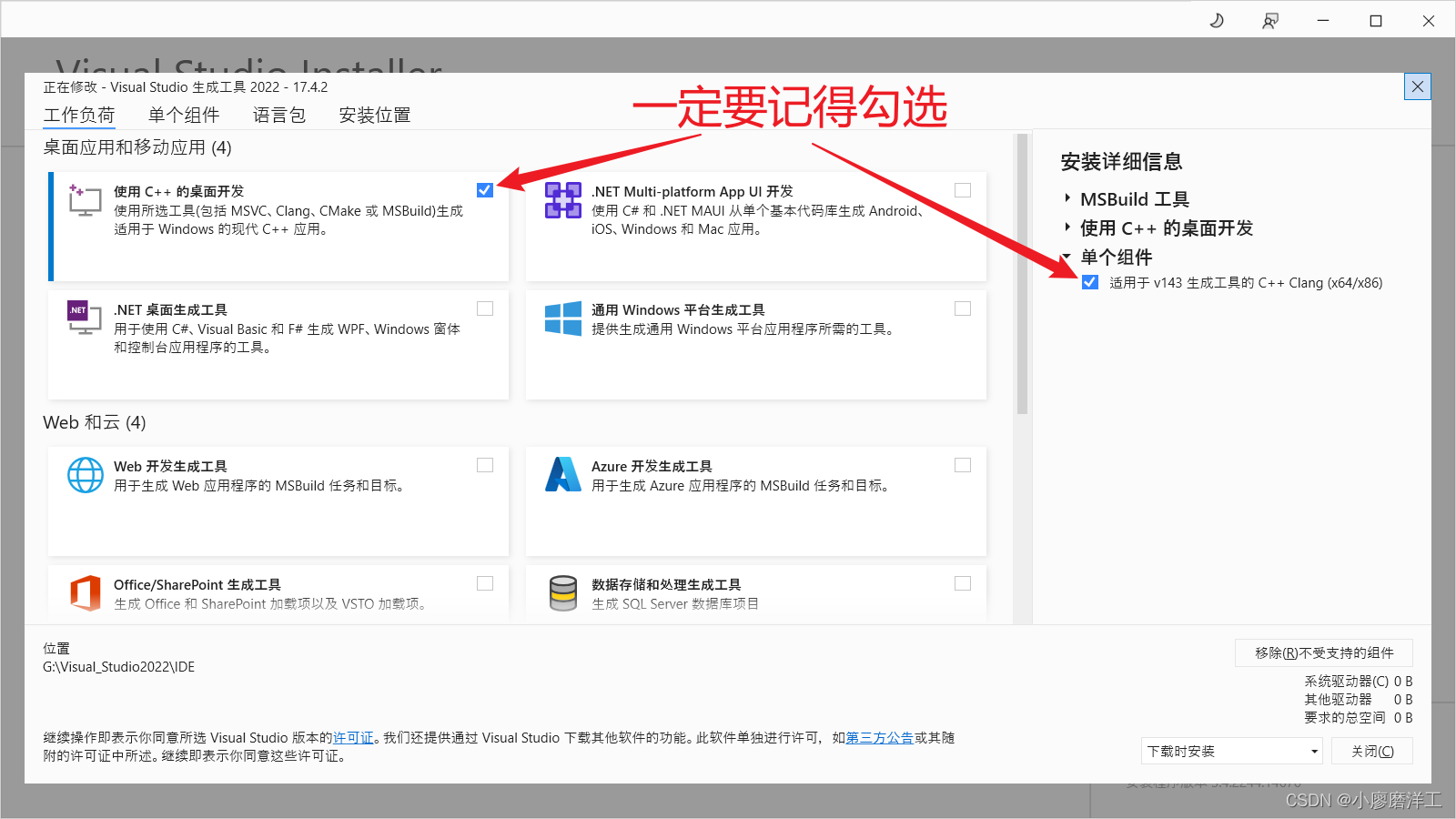This screenshot has height=819, width=1456.
Task: Click the 关闭(C) button
Action: point(1372,751)
